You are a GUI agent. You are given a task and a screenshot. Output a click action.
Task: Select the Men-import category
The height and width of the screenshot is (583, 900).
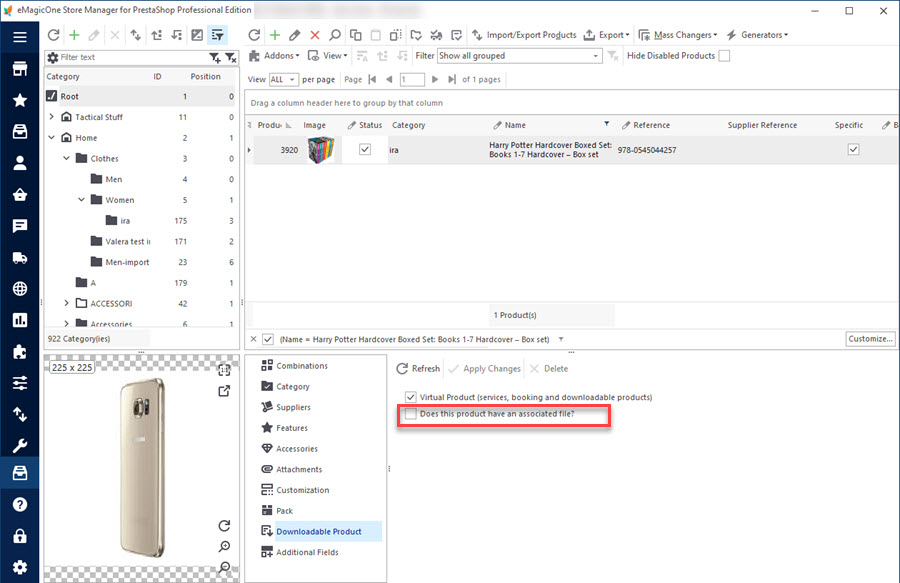[x=127, y=262]
